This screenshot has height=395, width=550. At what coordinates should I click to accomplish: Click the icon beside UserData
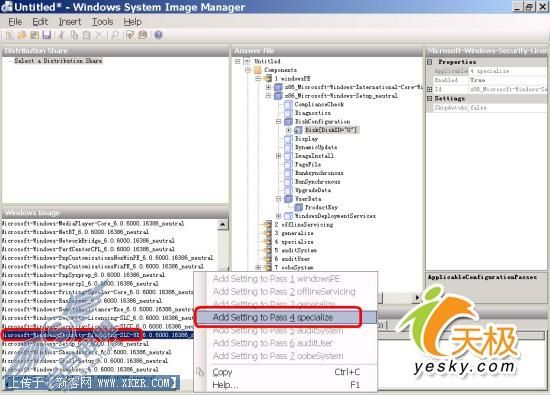[288, 199]
